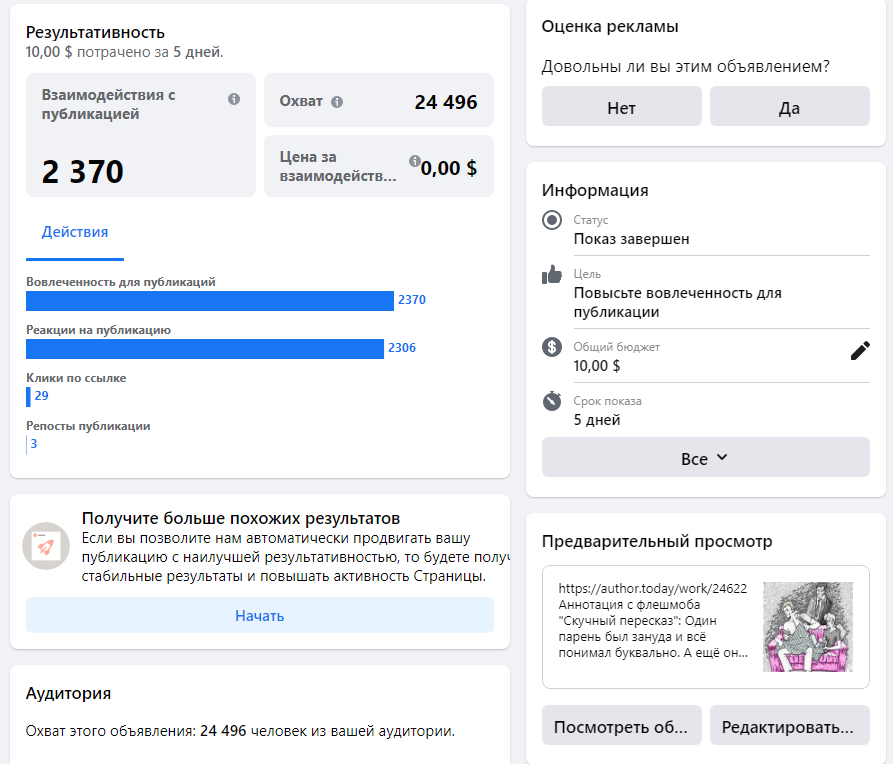Click the stopwatch Срок показа icon

click(x=552, y=401)
